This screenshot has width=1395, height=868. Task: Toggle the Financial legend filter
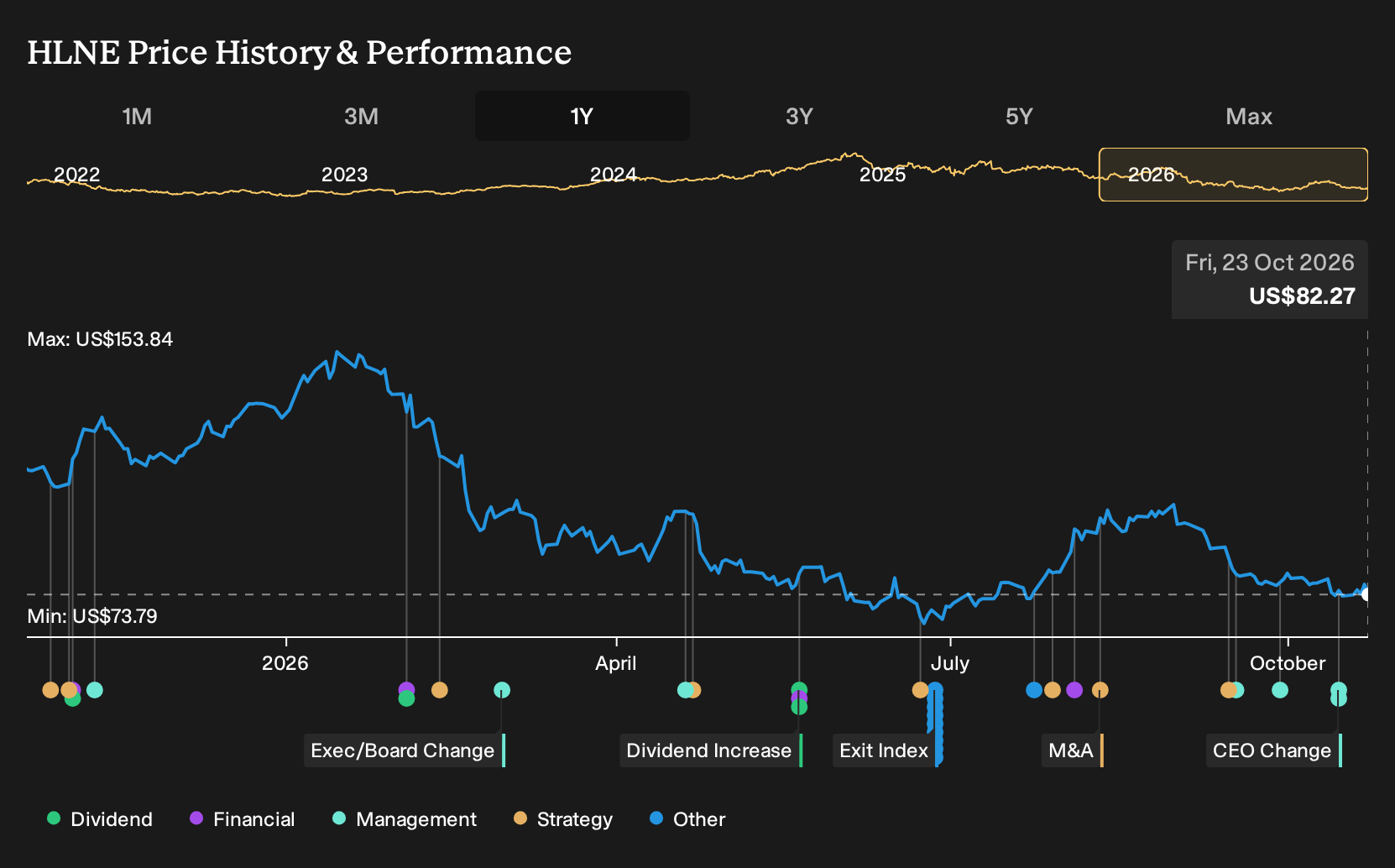243,819
